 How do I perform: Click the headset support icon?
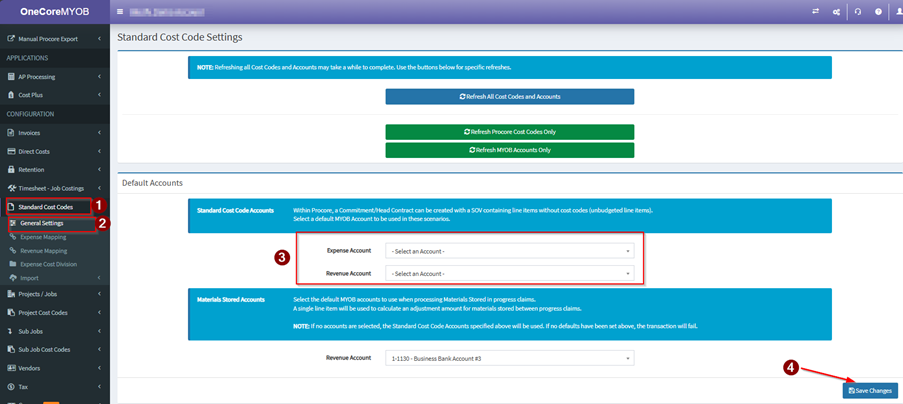tap(857, 12)
